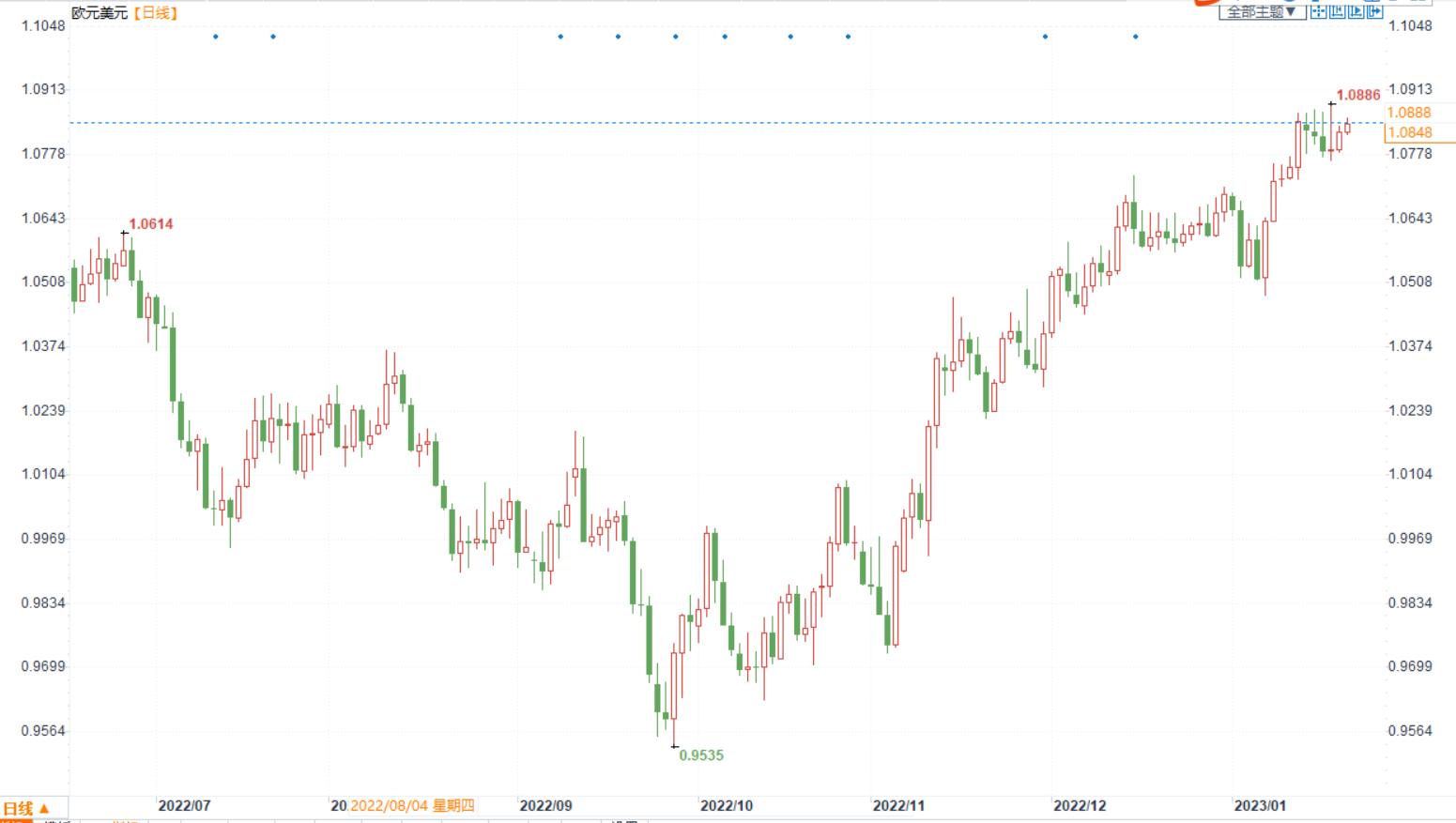1456x823 pixels.
Task: Click the orange【日线】label beside title
Action: [156, 13]
